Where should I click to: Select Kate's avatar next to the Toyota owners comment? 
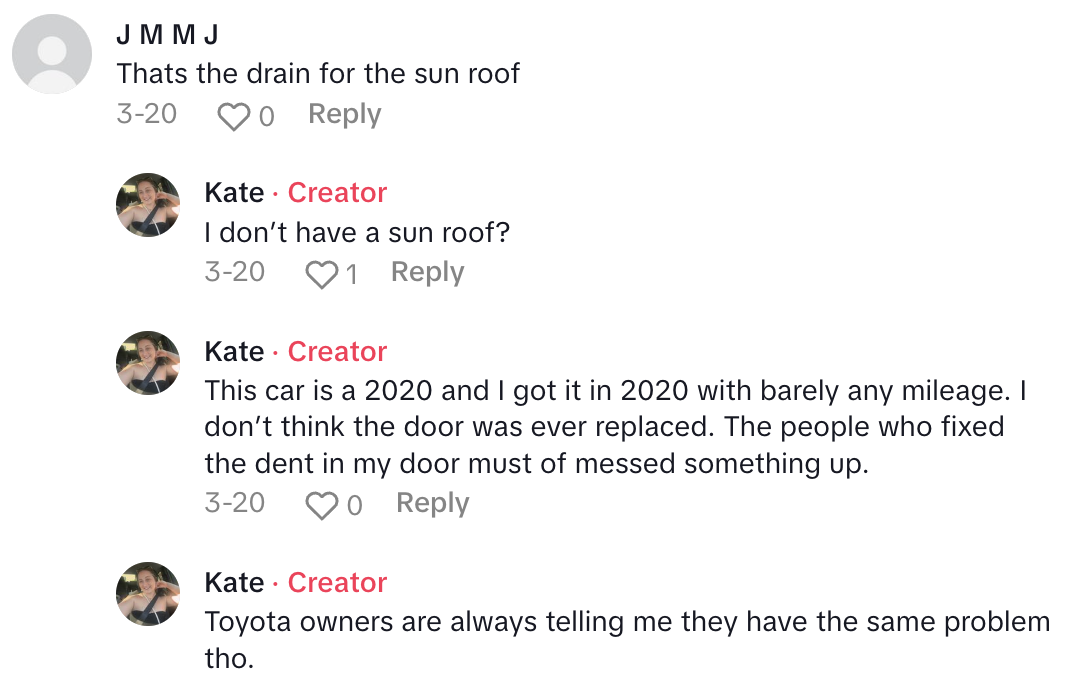[148, 594]
